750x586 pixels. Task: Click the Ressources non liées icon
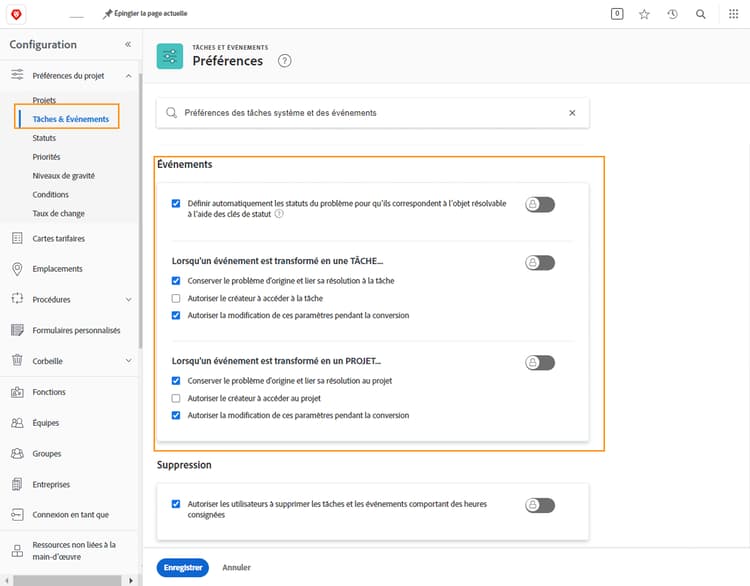tap(17, 551)
